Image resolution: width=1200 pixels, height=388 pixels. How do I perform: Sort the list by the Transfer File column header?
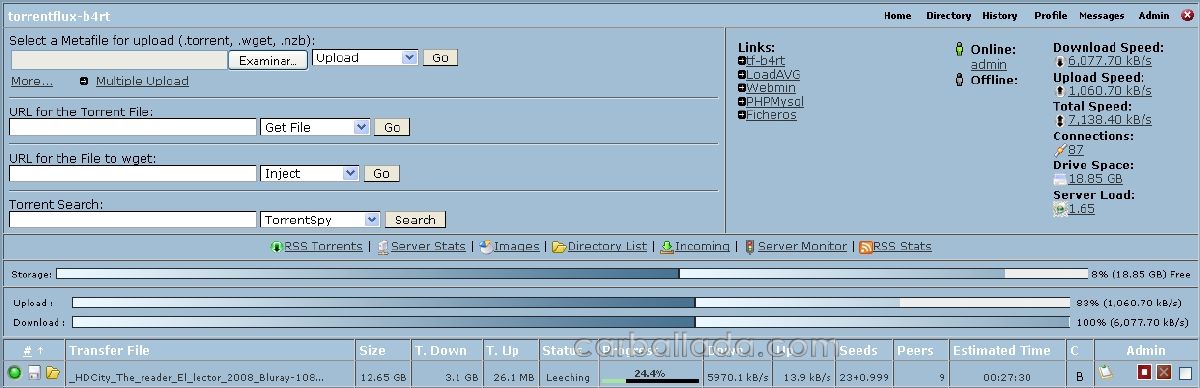coord(109,350)
